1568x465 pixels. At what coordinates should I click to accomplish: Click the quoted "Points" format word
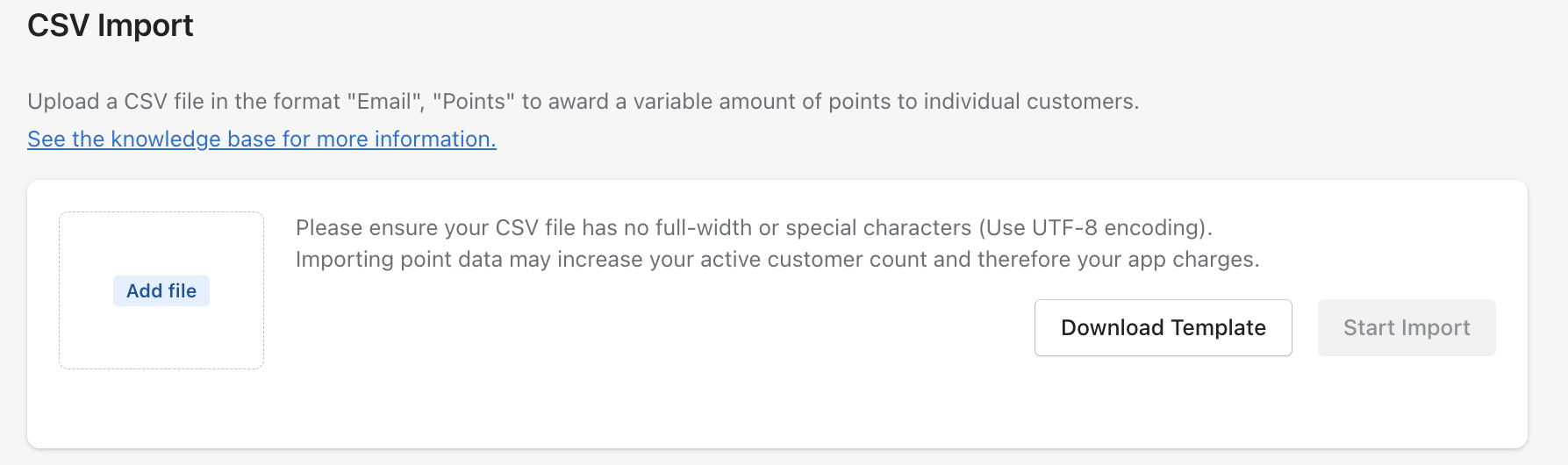point(475,102)
